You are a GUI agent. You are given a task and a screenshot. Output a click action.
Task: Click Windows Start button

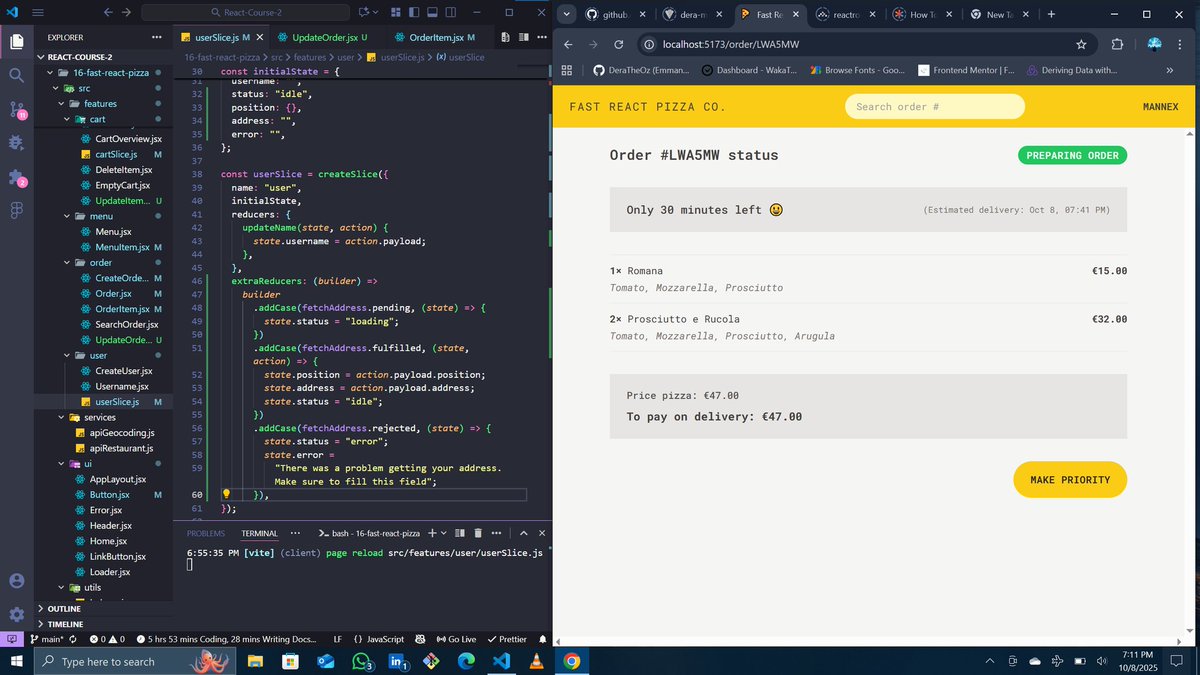(x=18, y=661)
